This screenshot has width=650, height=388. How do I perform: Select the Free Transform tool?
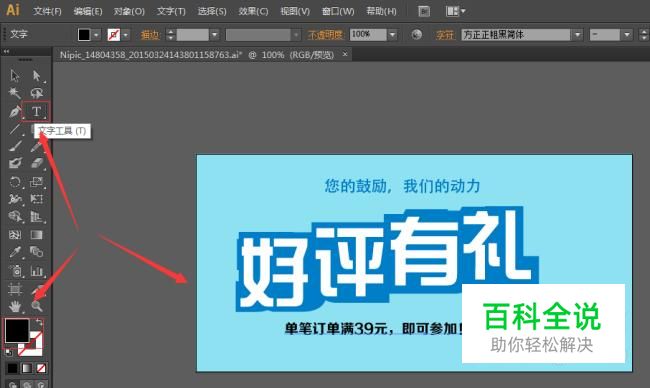point(36,199)
